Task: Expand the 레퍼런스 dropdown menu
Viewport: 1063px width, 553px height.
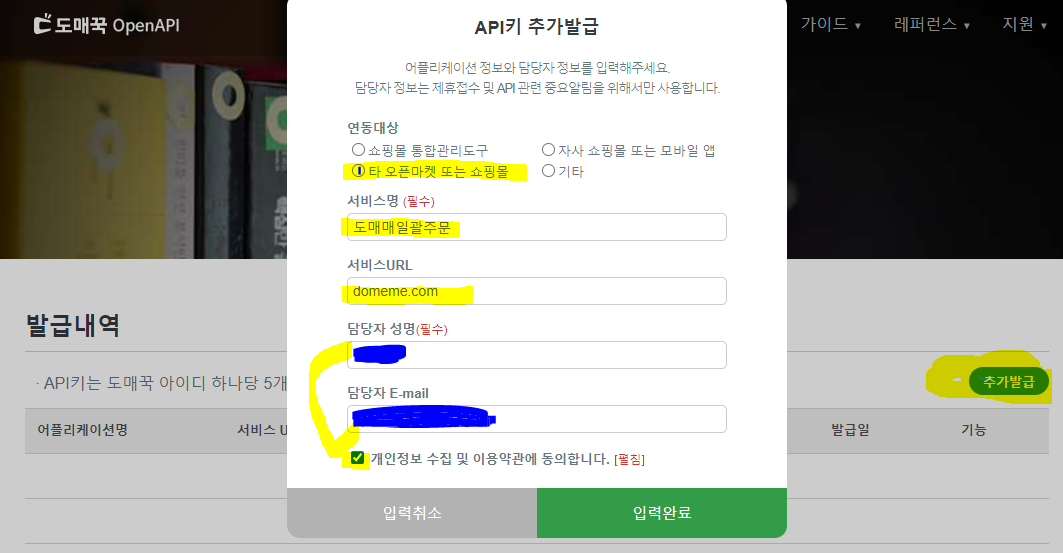Action: tap(932, 24)
